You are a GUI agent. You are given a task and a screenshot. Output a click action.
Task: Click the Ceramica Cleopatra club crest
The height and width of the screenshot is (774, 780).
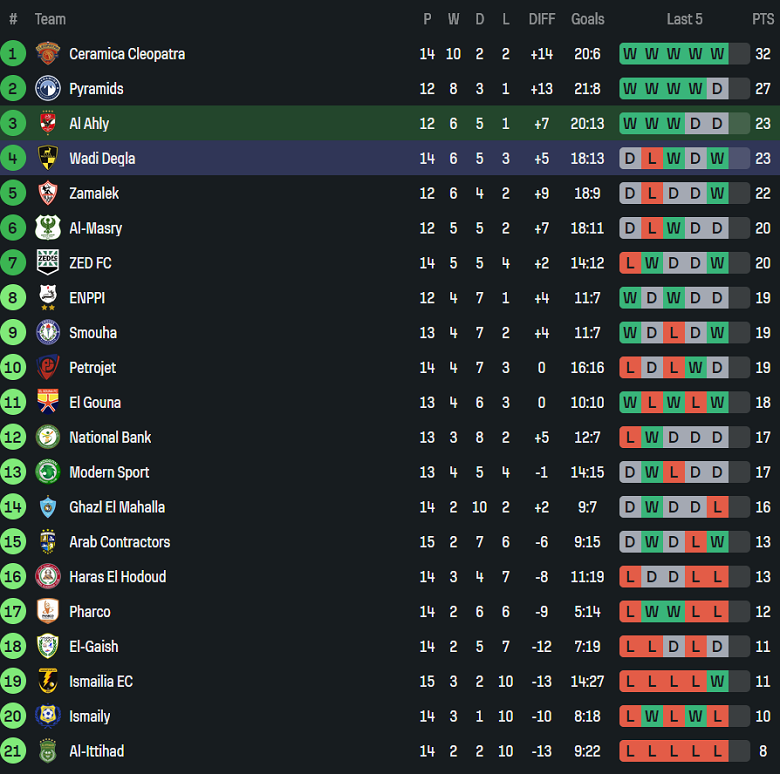[47, 54]
